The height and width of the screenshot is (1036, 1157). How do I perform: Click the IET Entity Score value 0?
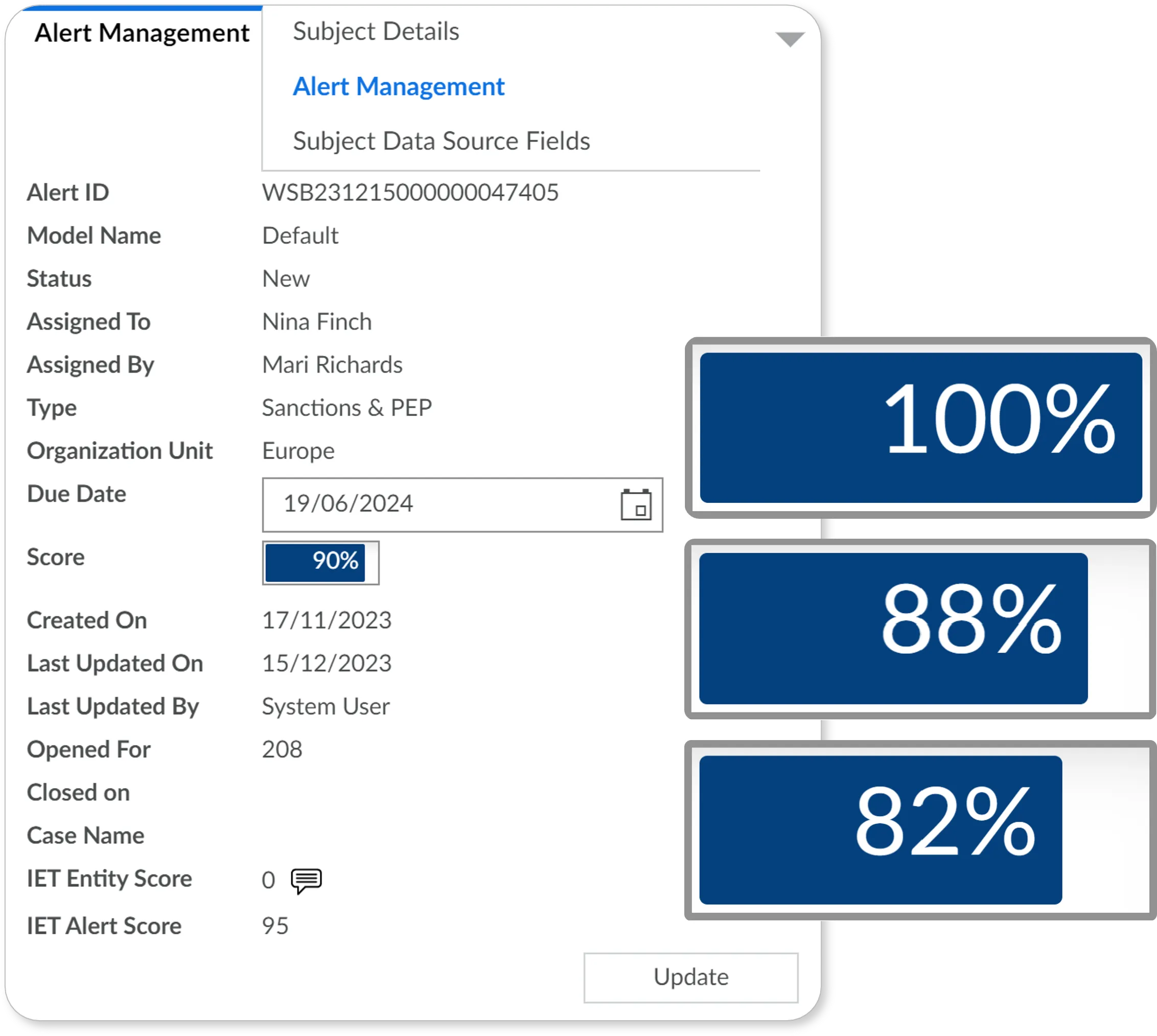(268, 881)
